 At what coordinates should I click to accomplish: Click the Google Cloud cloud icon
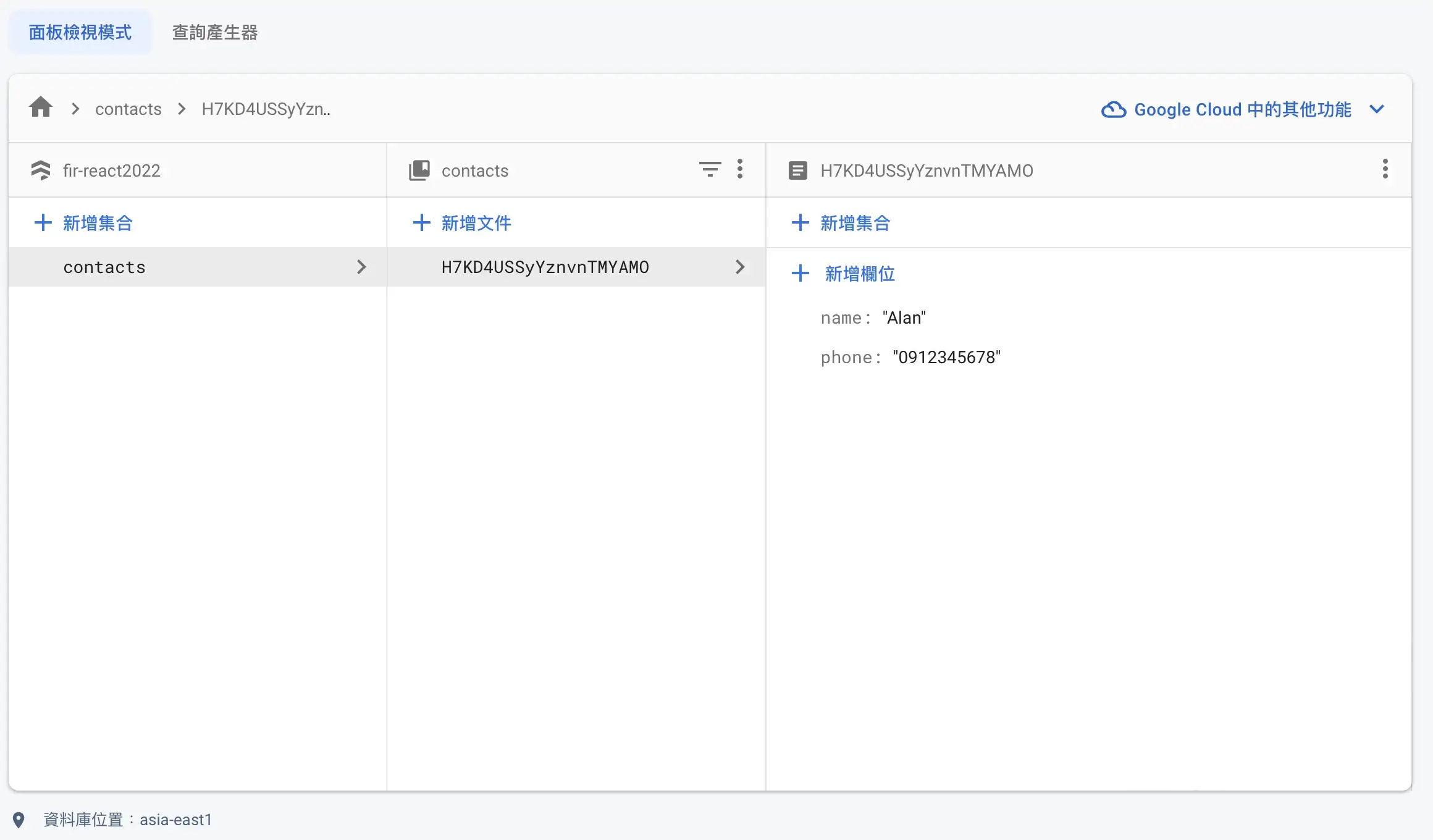[1114, 109]
